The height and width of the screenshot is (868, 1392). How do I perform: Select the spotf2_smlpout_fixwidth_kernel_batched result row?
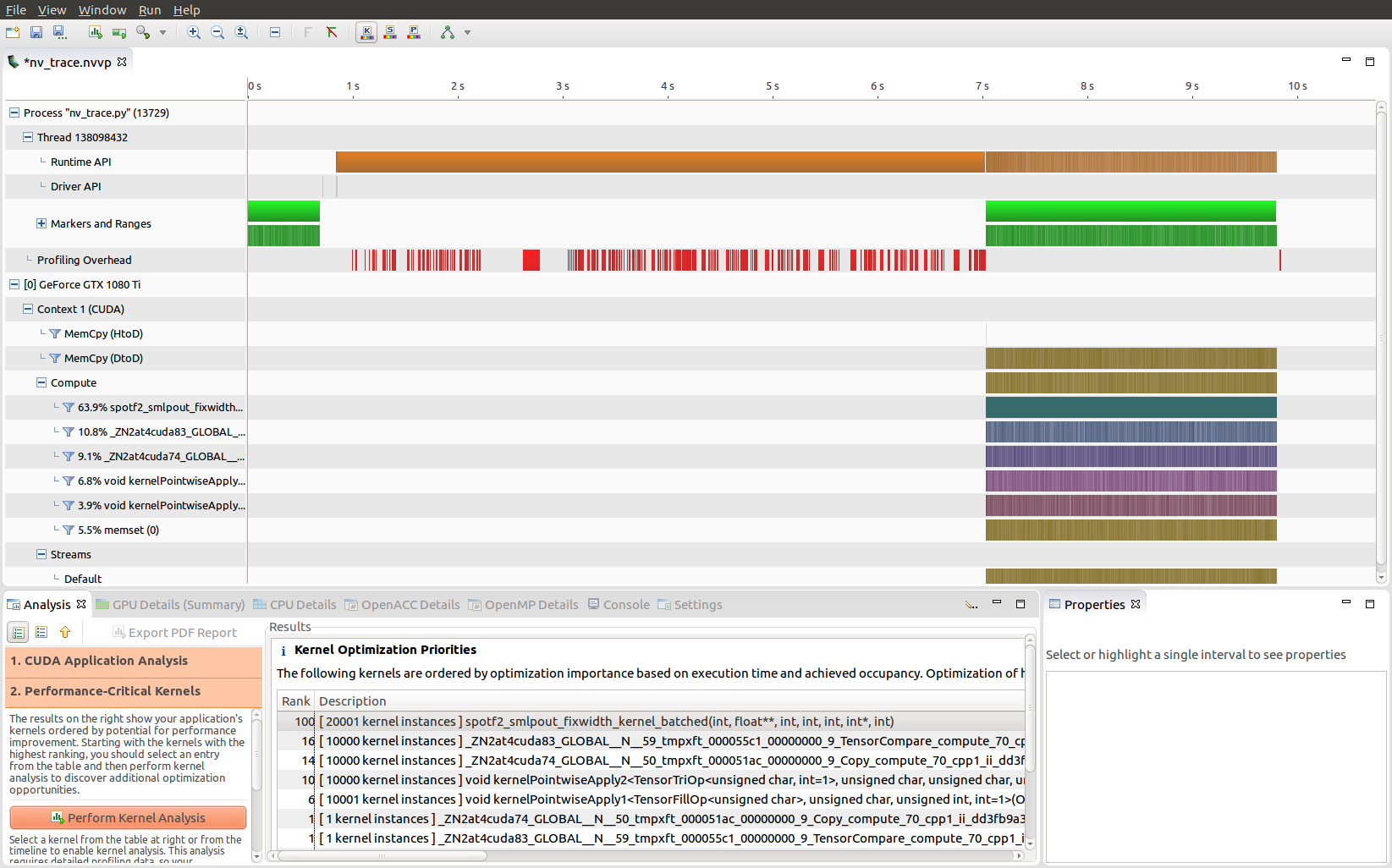click(651, 722)
